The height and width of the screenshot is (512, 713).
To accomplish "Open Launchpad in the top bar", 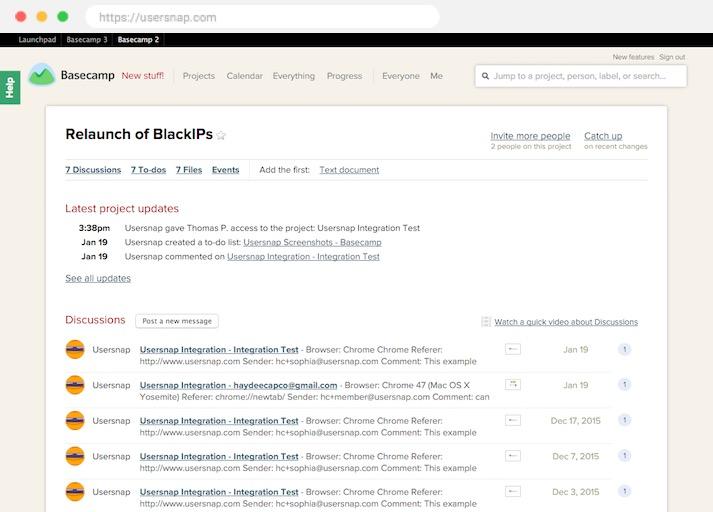I will coord(37,40).
